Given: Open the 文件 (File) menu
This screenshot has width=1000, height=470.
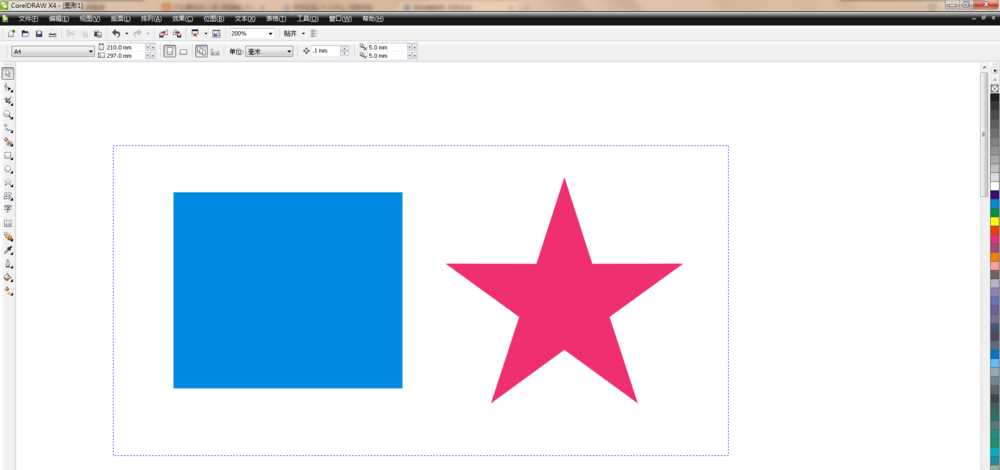Looking at the screenshot, I should 28,18.
